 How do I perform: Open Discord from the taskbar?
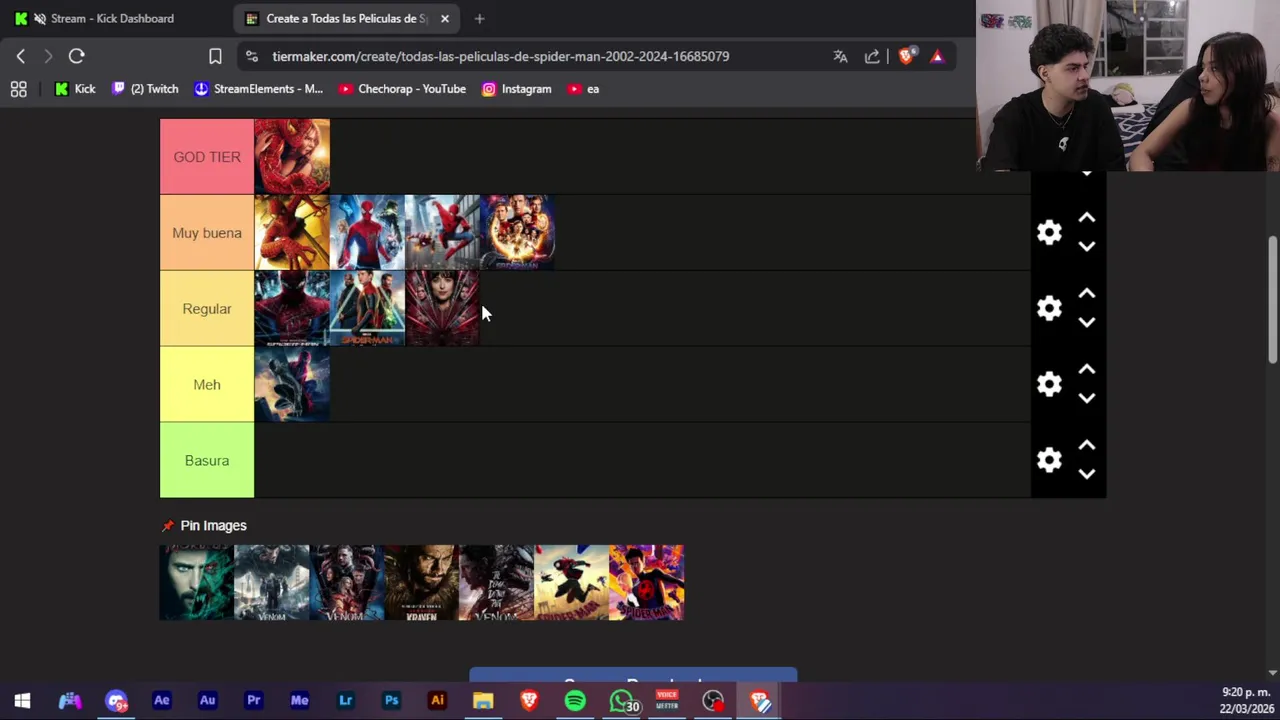coord(116,701)
